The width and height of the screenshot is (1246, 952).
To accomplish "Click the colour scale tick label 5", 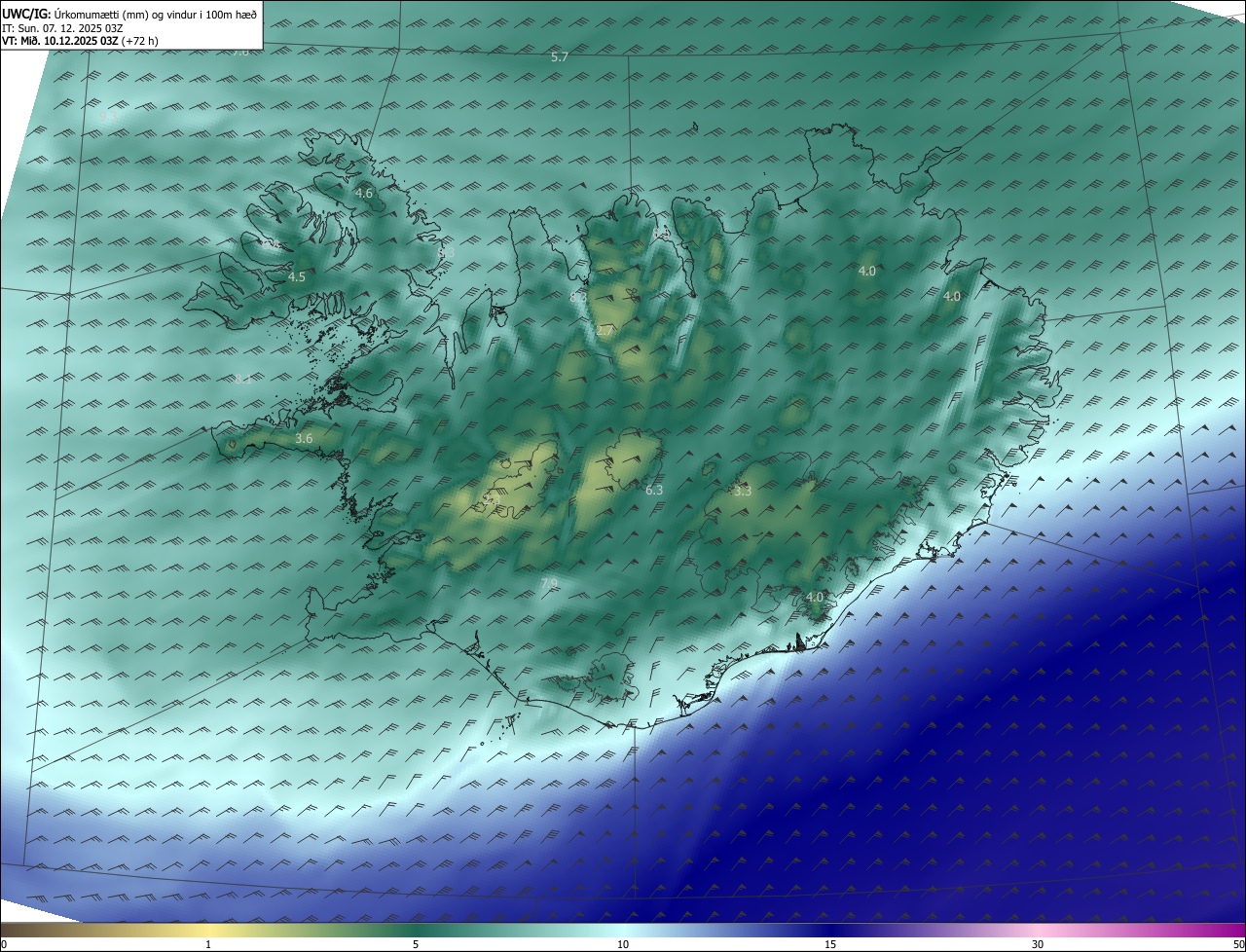I will tap(416, 944).
